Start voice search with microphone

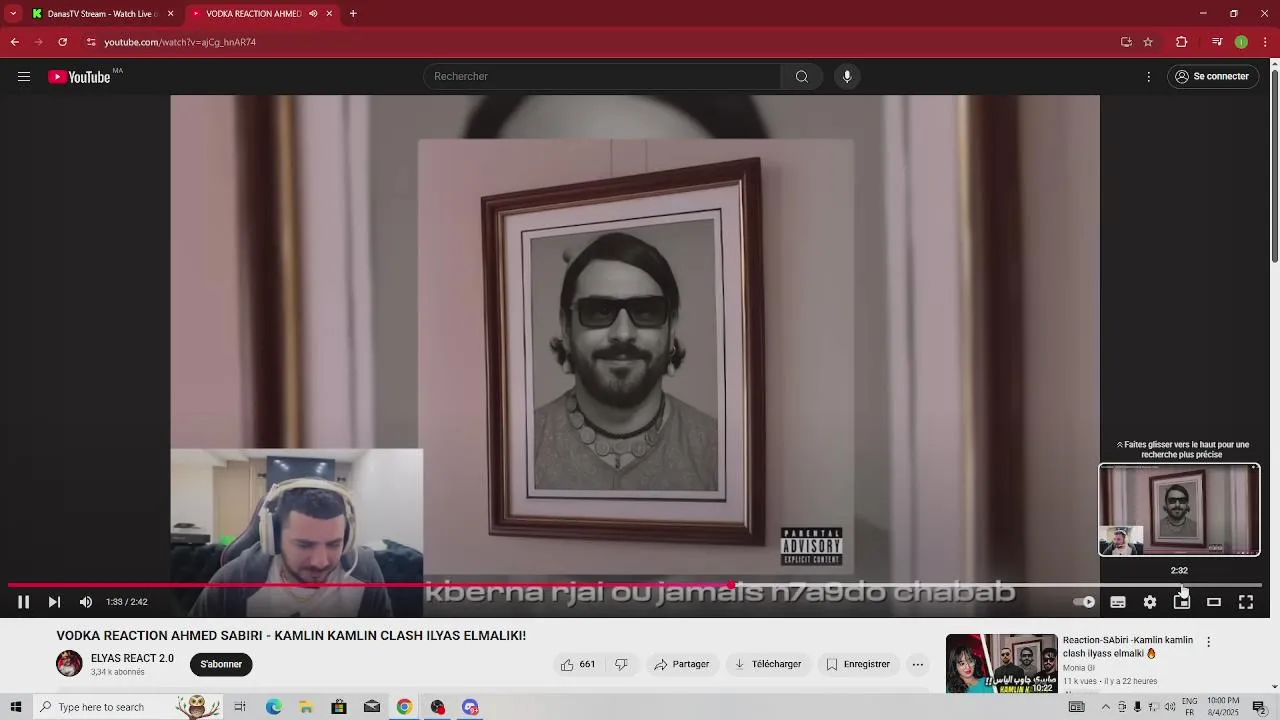pos(847,77)
